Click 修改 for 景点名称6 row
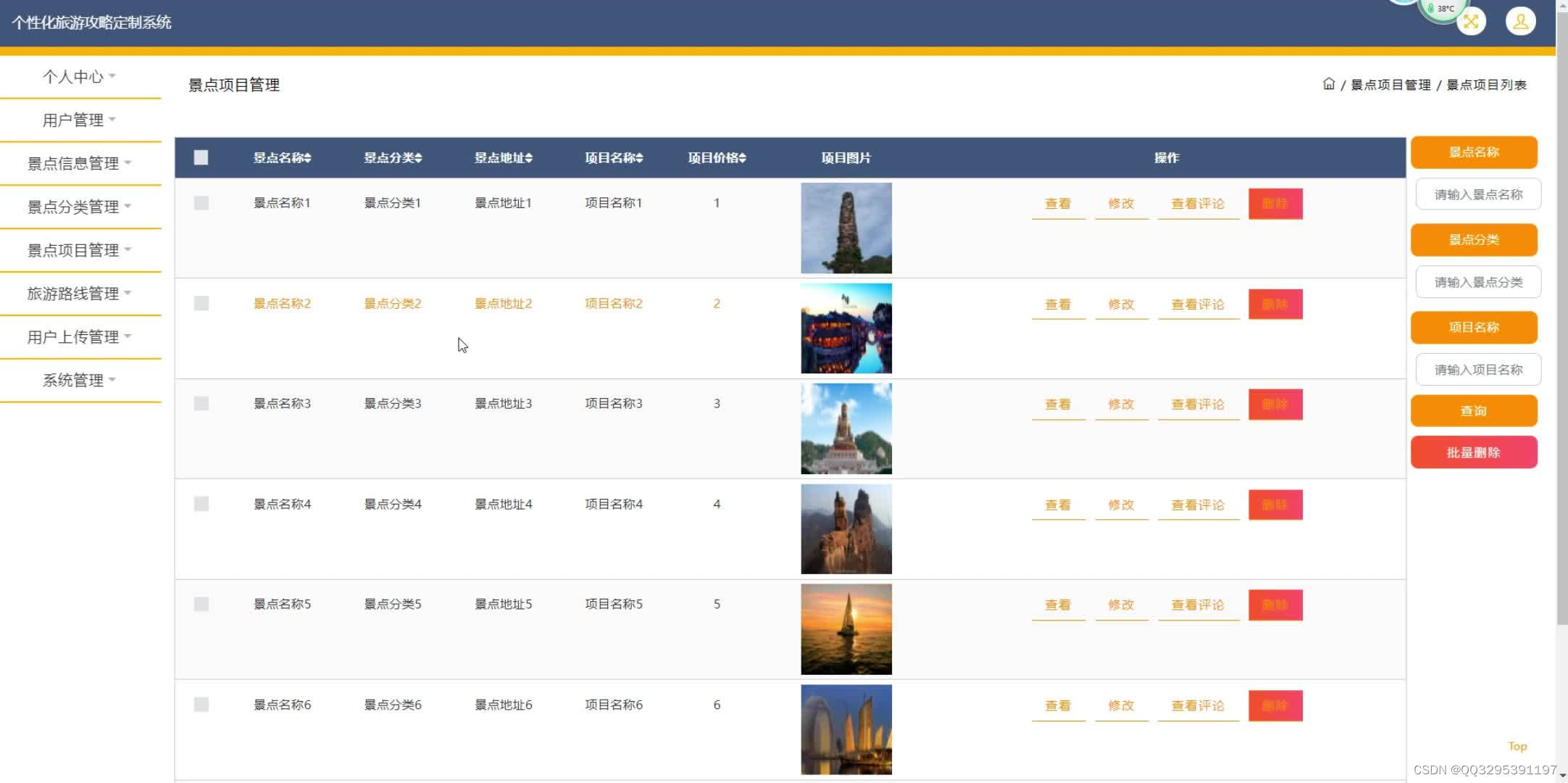This screenshot has height=783, width=1568. click(x=1121, y=706)
